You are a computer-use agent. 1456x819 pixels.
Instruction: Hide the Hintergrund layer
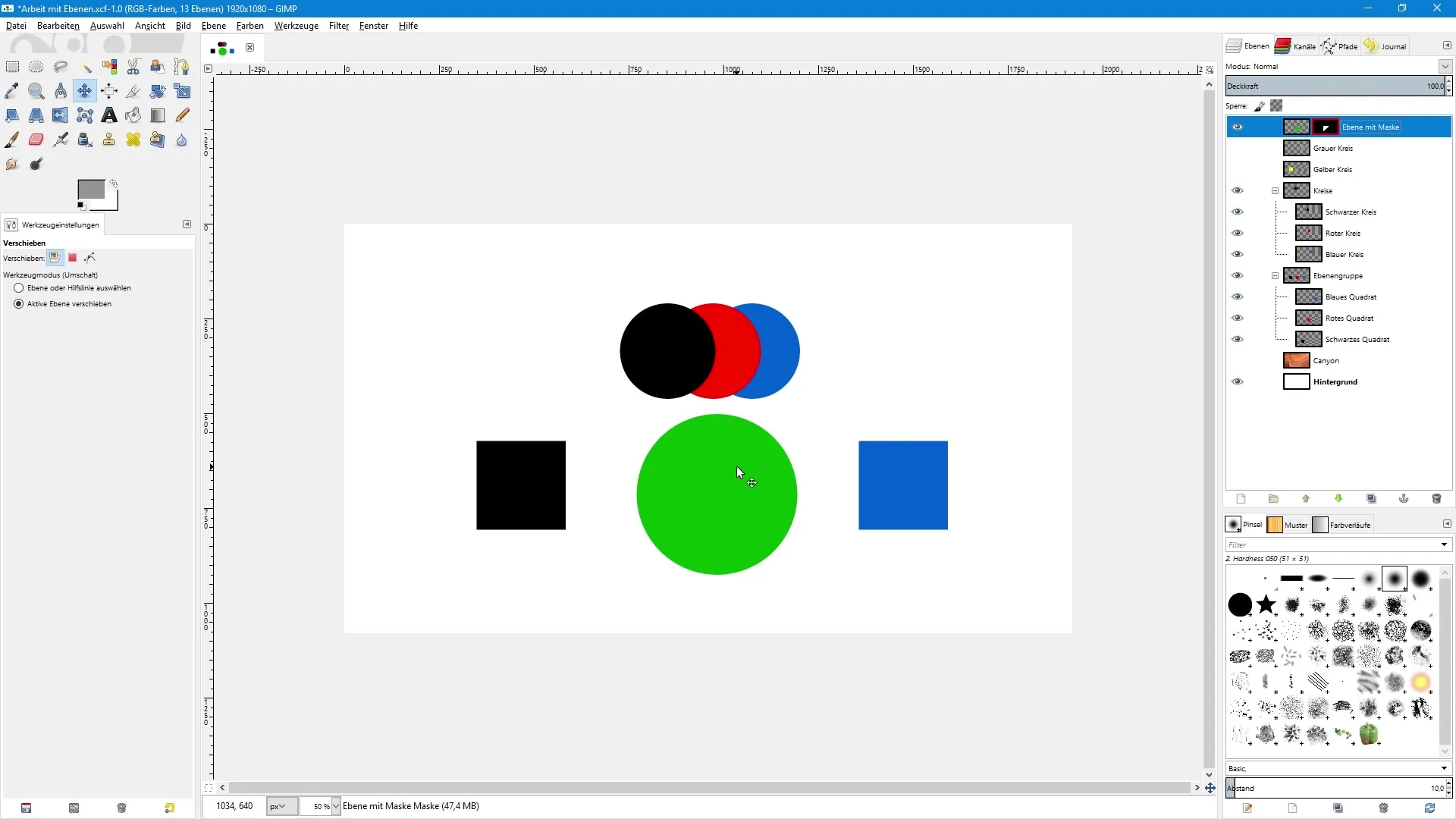click(x=1238, y=382)
